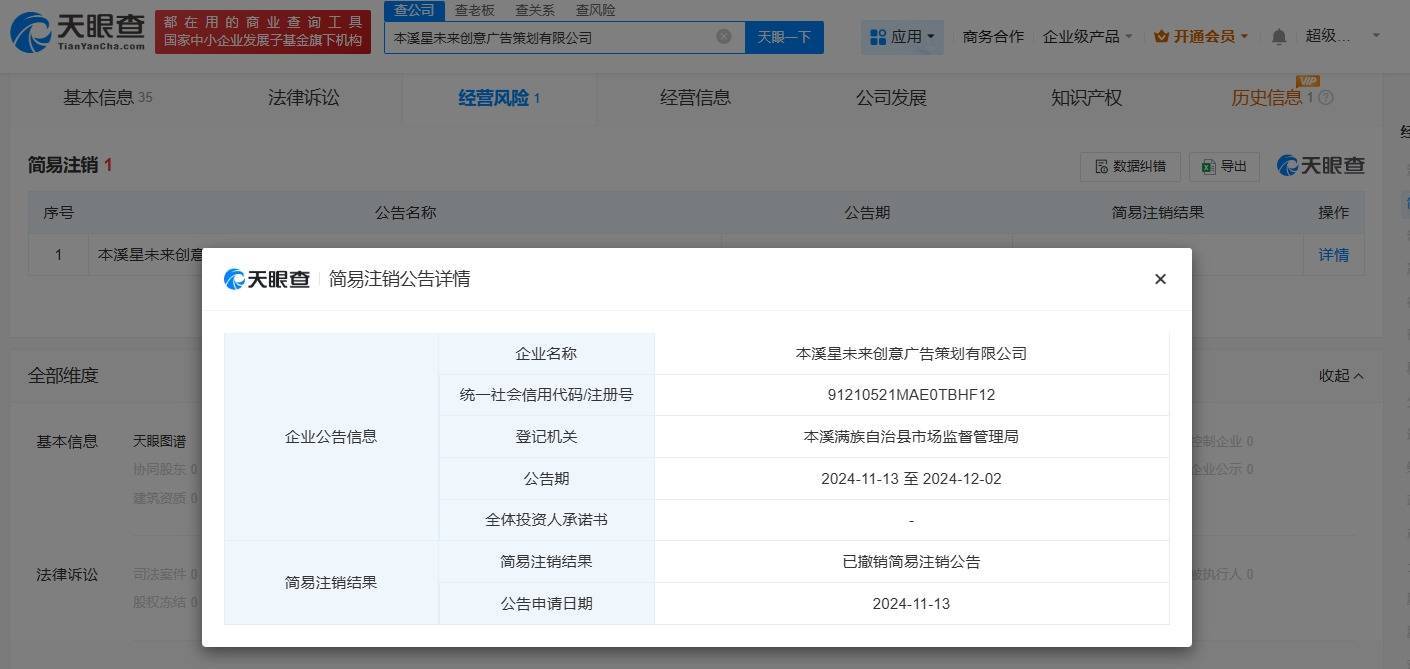The height and width of the screenshot is (669, 1410).
Task: Open the 开通会员 dropdown menu
Action: click(x=1244, y=37)
